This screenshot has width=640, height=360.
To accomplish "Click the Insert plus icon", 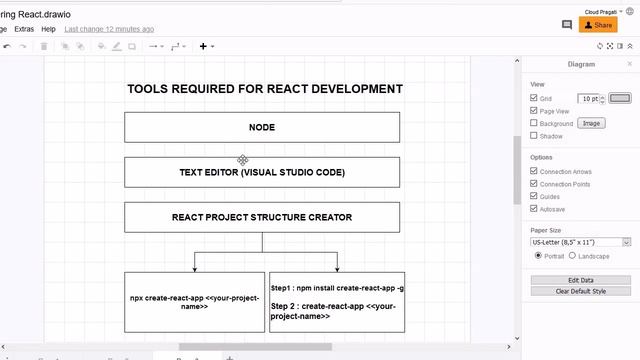I will (203, 47).
